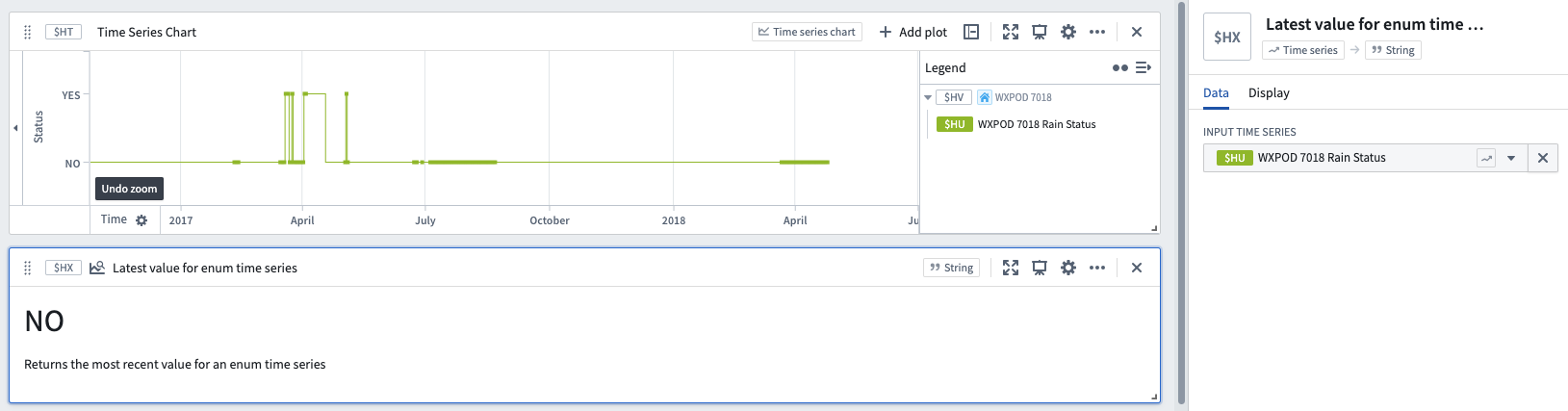This screenshot has width=1568, height=411.
Task: Open presentation mode for Time Series Chart
Action: 1039,32
